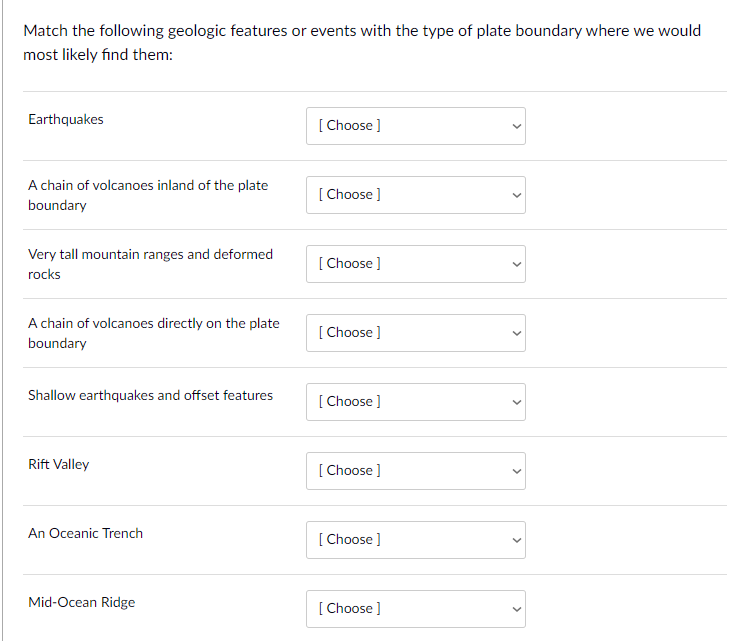
Task: Click the chevron arrow in the Earthquakes row
Action: 516,126
